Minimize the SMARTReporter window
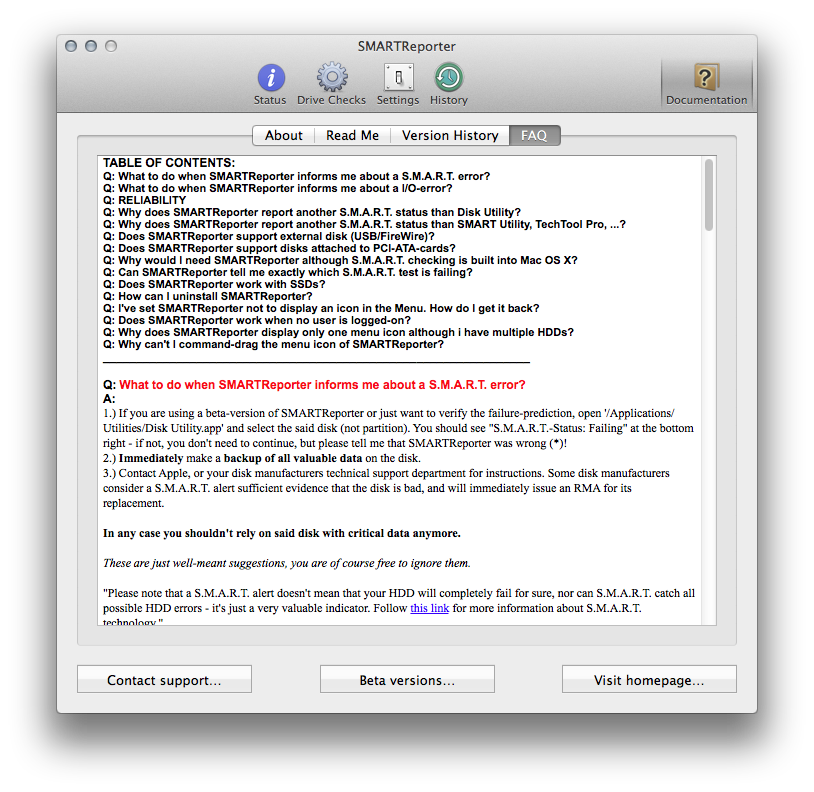814x792 pixels. (x=91, y=46)
